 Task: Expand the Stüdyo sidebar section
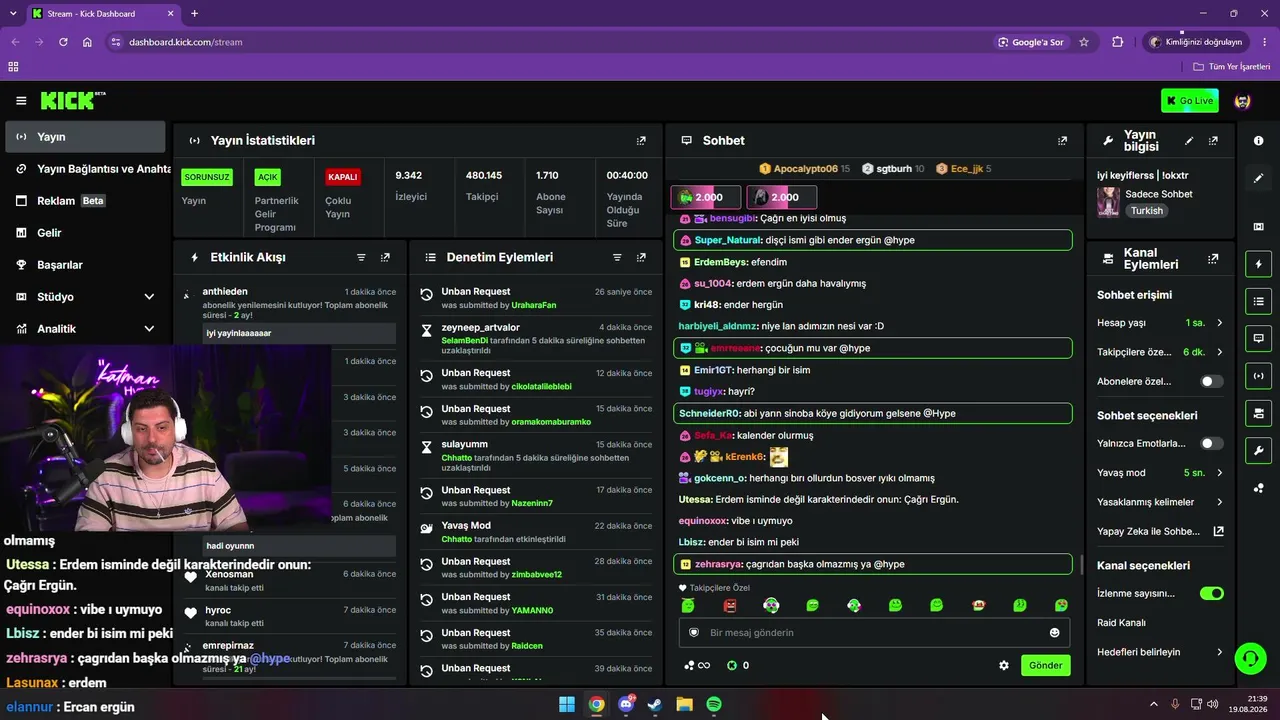[149, 297]
